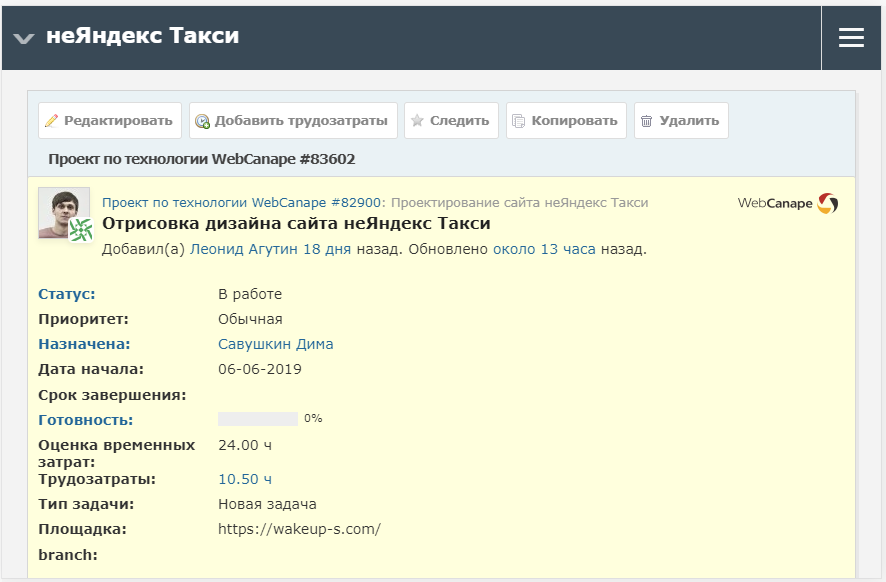886x582 pixels.
Task: Open author Леонид Агутин profile link
Action: [x=244, y=249]
